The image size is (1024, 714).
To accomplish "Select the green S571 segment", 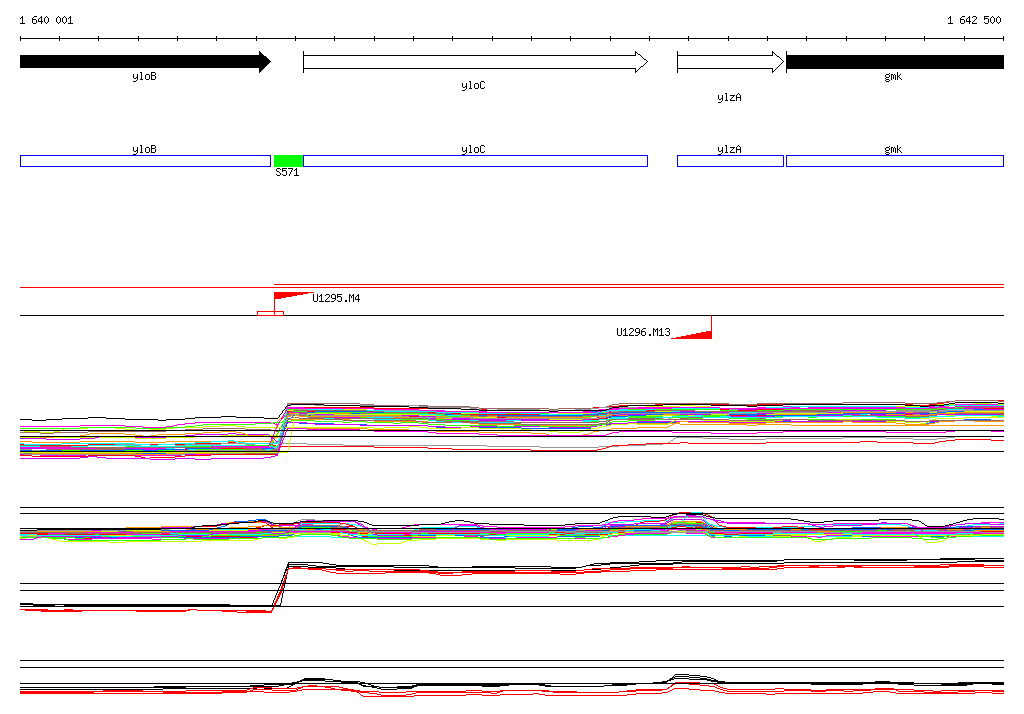I will [x=288, y=161].
